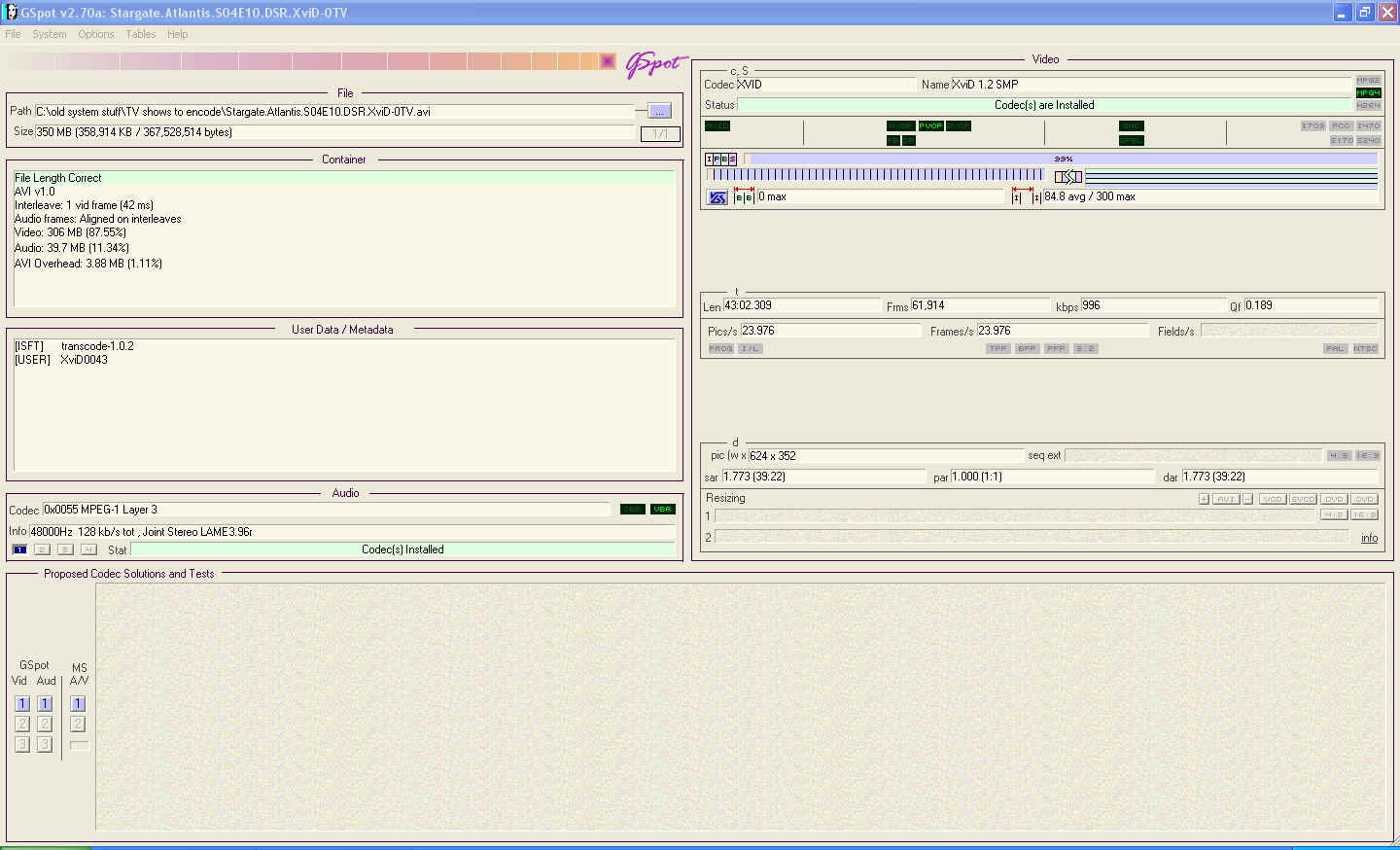Click GSpot Vid test button 2

(22, 724)
